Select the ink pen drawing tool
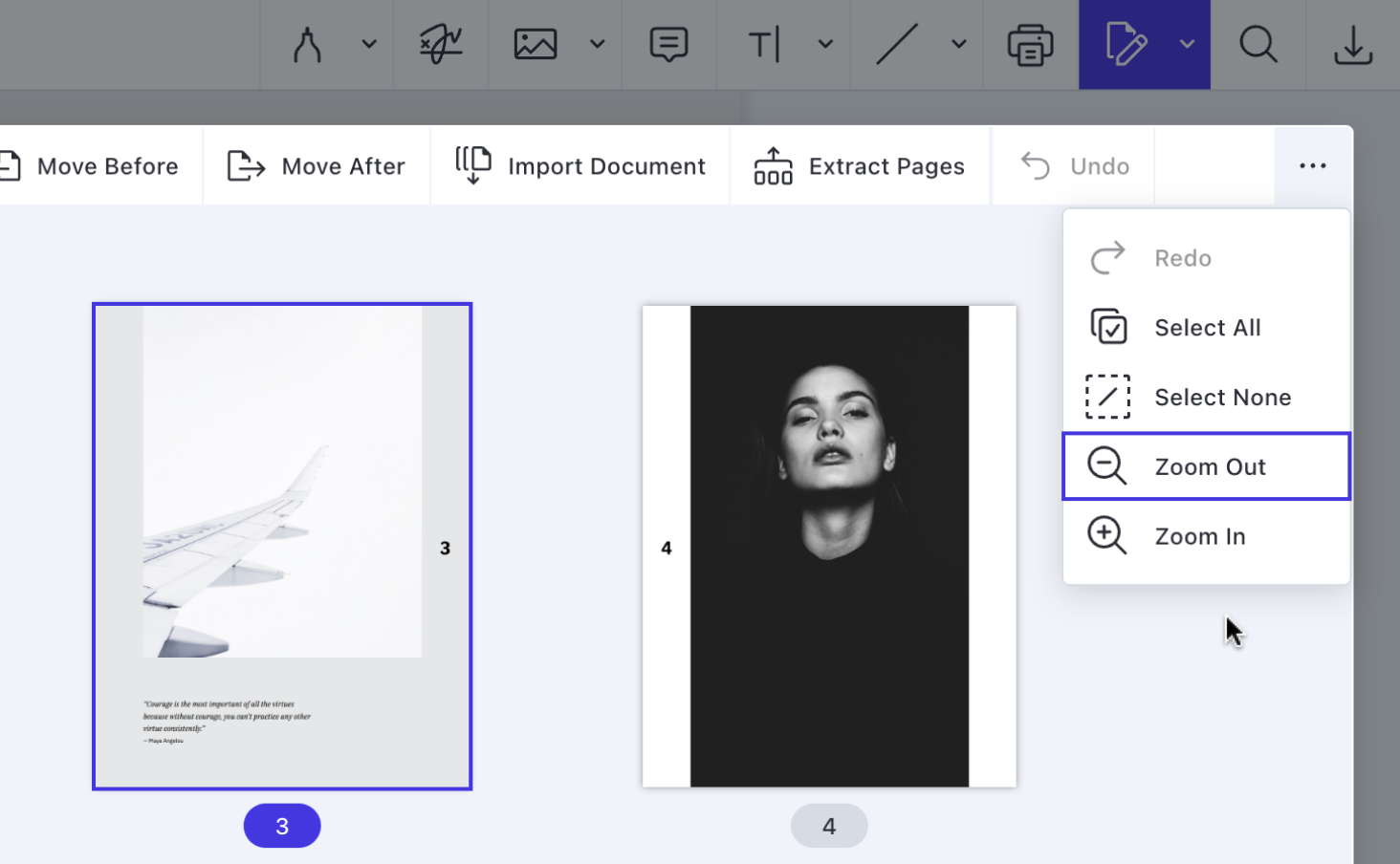The image size is (1400, 864). point(307,45)
